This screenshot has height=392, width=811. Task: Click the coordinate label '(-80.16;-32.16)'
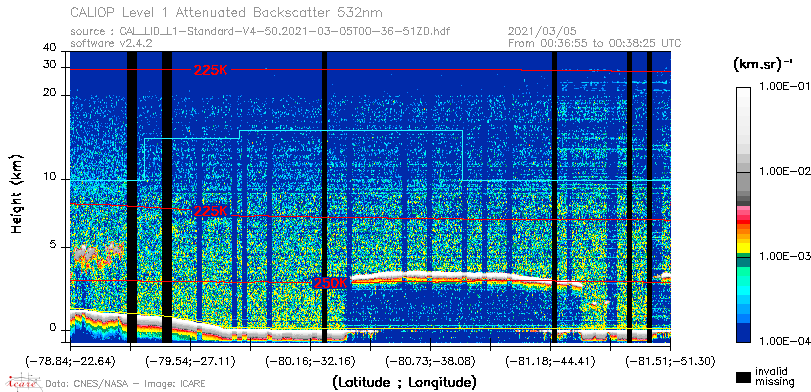[x=310, y=360]
